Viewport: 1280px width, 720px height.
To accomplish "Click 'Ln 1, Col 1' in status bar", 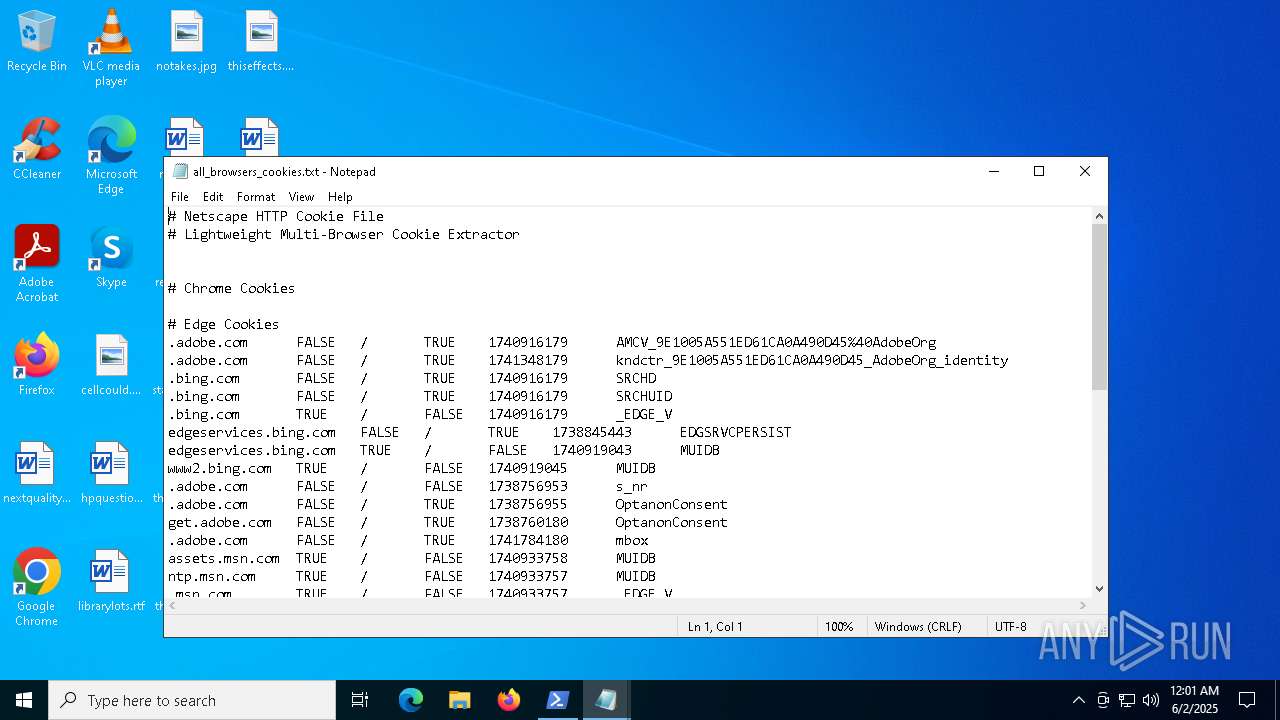I will tap(715, 627).
